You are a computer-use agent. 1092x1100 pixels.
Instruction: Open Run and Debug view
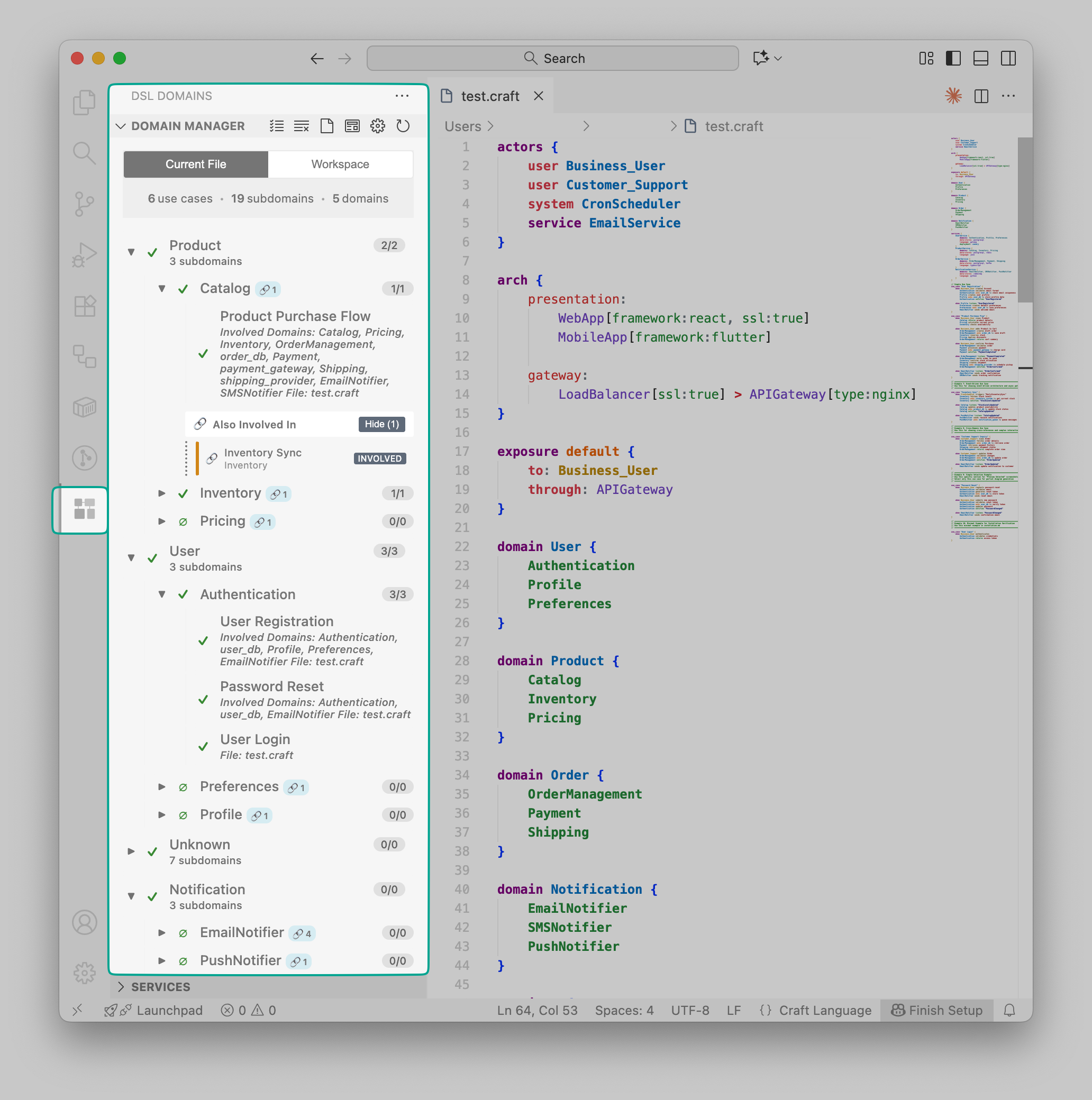pos(84,254)
